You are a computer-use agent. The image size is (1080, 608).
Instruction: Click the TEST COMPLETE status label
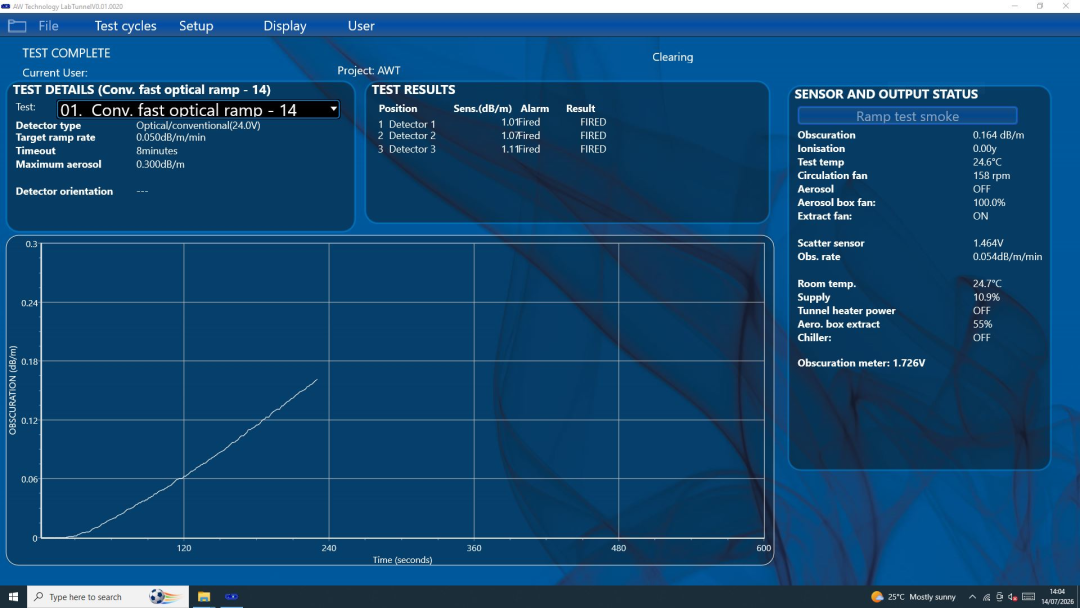coord(66,53)
